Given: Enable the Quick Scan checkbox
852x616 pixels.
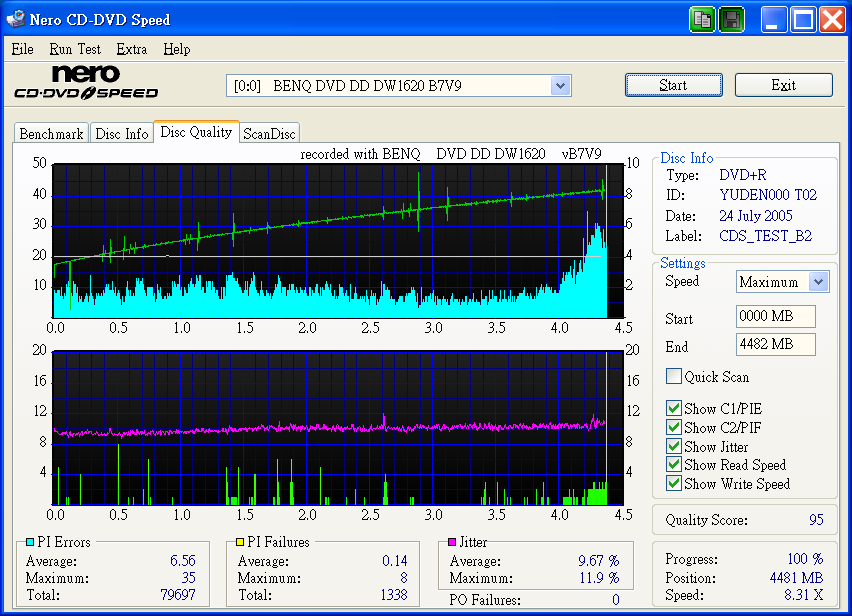Looking at the screenshot, I should tap(674, 376).
